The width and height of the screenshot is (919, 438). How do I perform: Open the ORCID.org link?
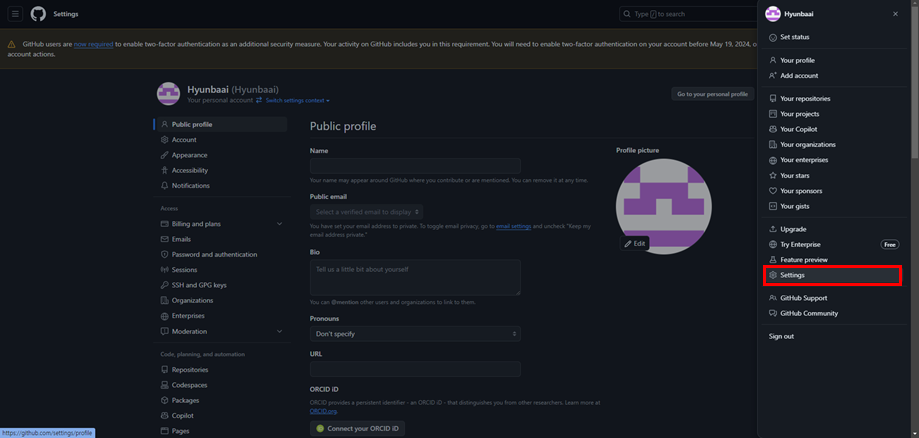coord(322,411)
